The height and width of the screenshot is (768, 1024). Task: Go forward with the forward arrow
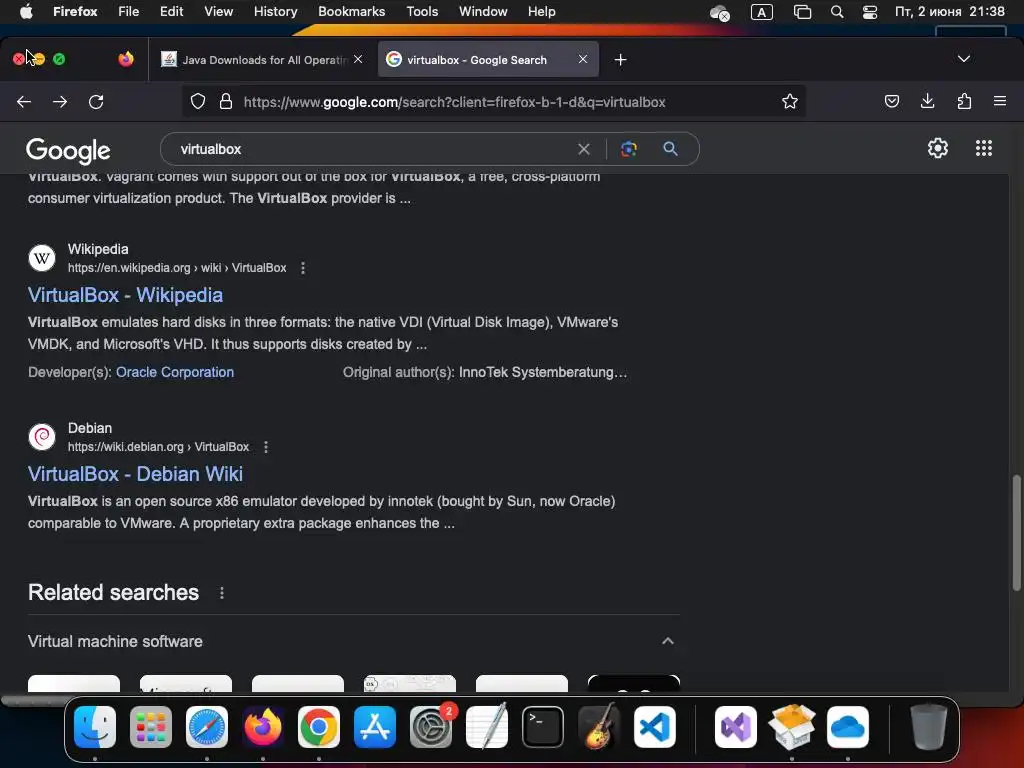pos(60,102)
